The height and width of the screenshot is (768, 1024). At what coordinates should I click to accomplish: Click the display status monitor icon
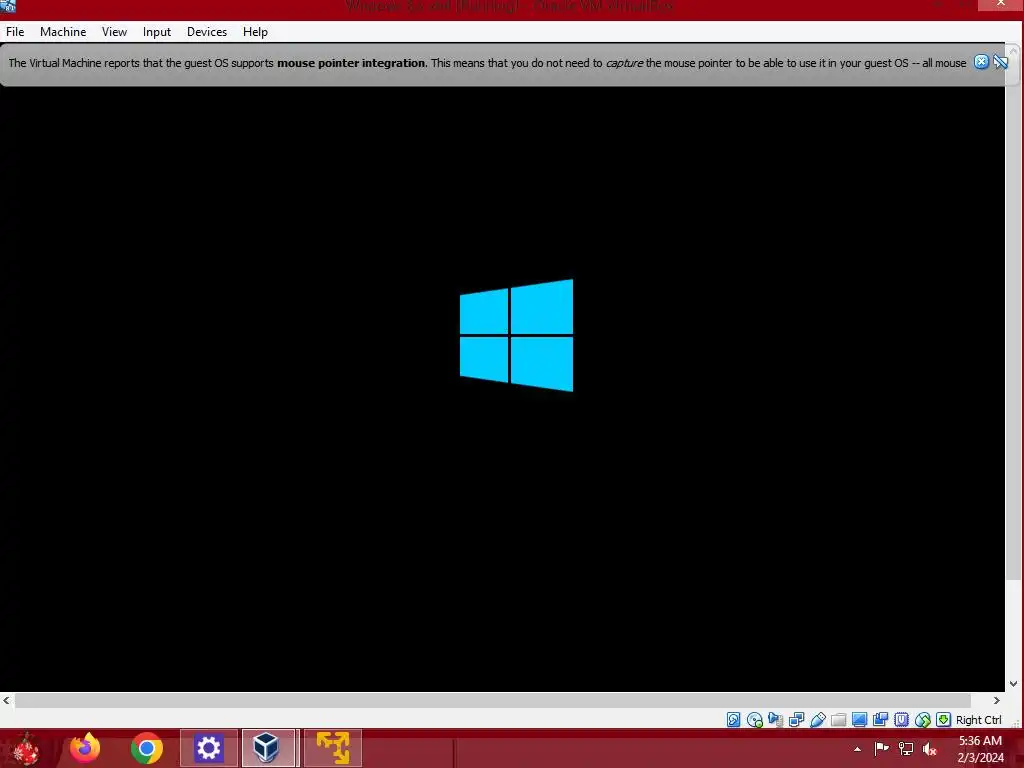pyautogui.click(x=859, y=720)
